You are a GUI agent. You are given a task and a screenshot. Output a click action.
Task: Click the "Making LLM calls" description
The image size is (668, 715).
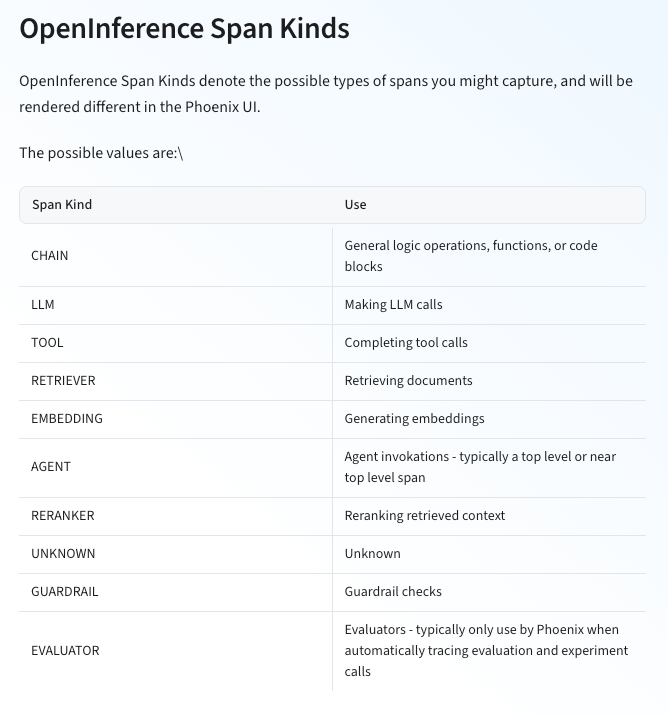click(x=393, y=304)
